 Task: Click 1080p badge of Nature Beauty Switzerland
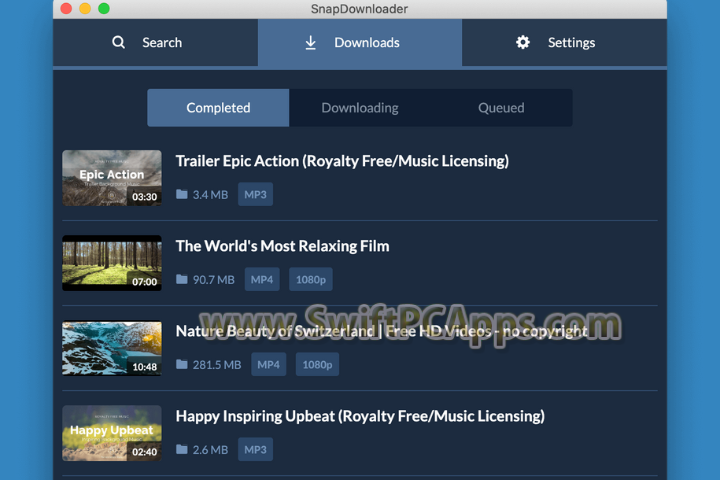pyautogui.click(x=317, y=364)
